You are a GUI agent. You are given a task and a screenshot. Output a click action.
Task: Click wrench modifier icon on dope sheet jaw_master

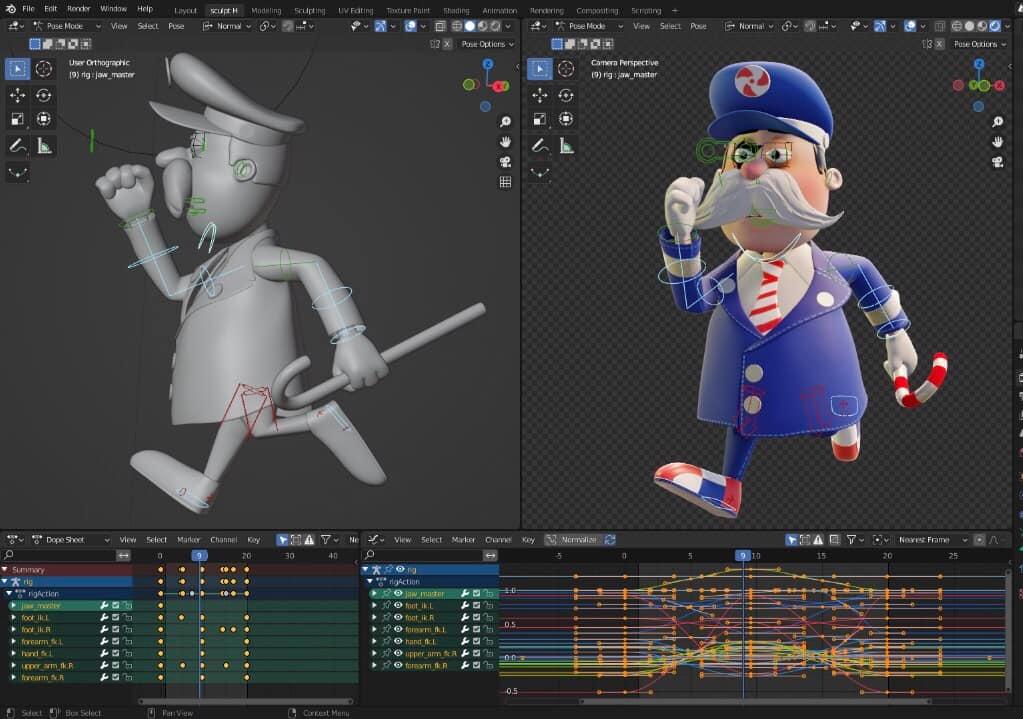click(104, 605)
